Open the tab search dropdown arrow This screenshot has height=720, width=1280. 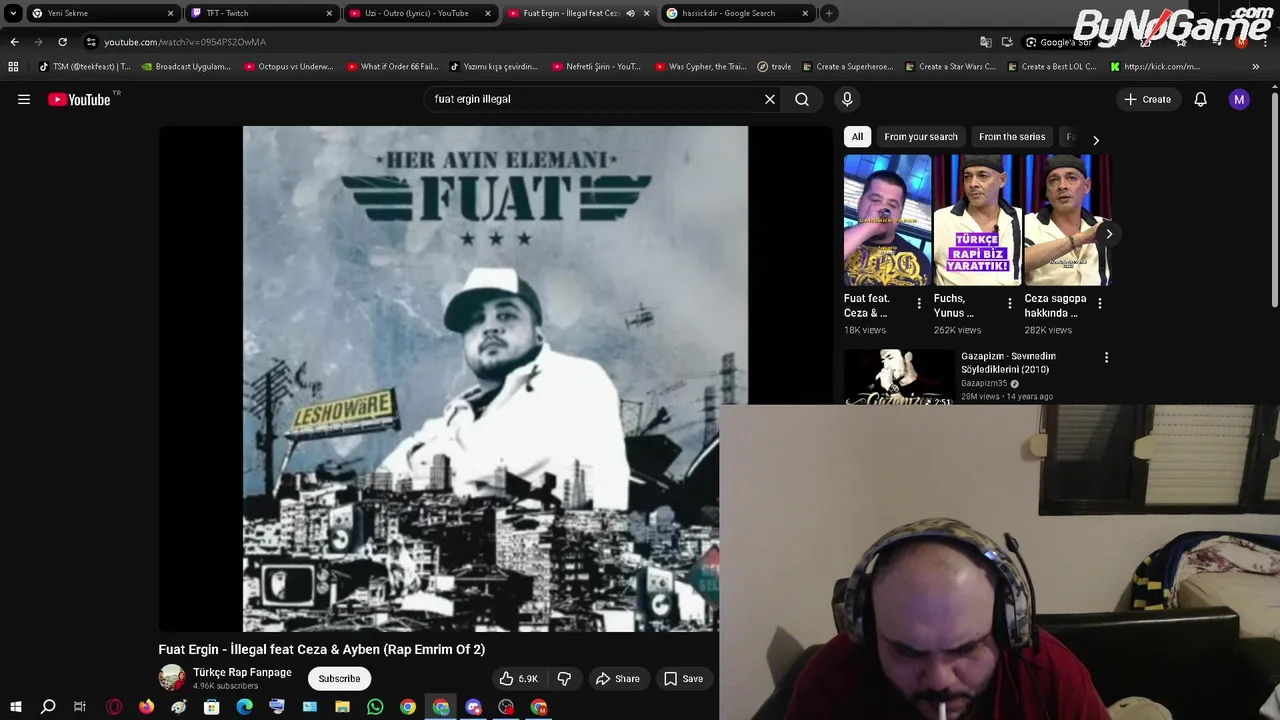coord(13,13)
